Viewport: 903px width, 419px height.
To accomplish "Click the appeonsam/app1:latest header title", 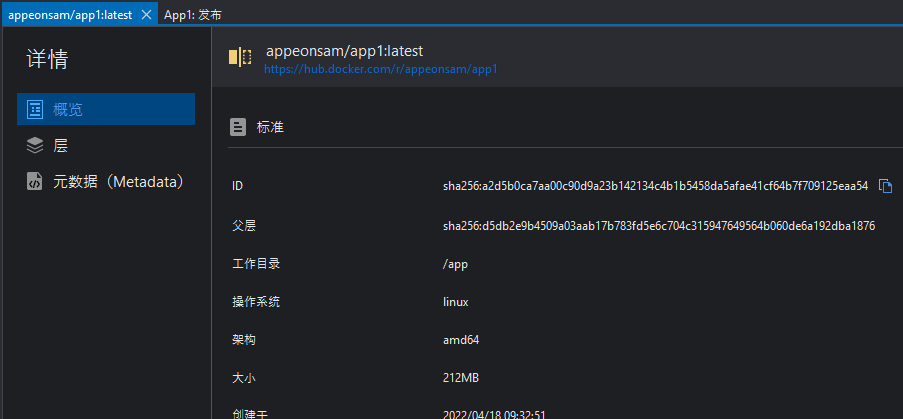I will 344,51.
